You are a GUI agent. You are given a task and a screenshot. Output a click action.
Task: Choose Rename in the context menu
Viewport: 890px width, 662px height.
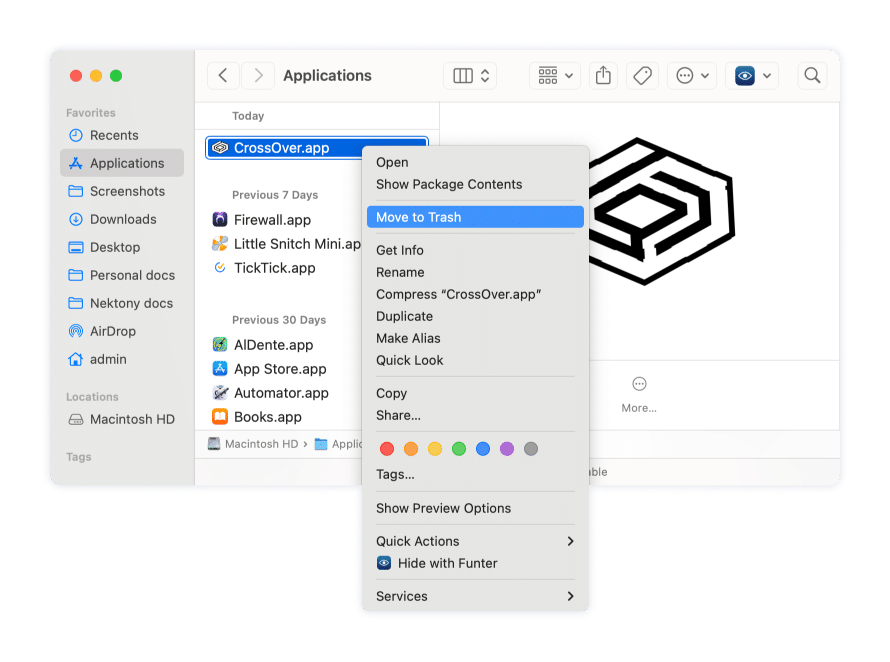click(x=475, y=273)
